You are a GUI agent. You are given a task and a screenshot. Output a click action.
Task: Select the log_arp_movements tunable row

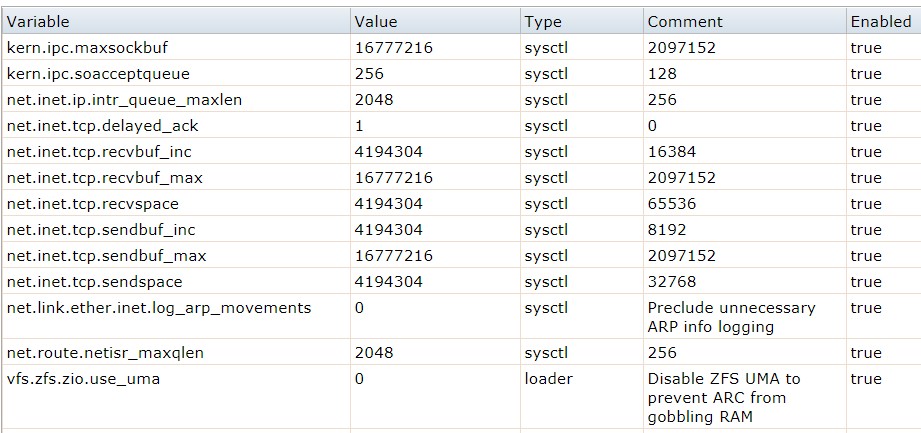tap(158, 308)
